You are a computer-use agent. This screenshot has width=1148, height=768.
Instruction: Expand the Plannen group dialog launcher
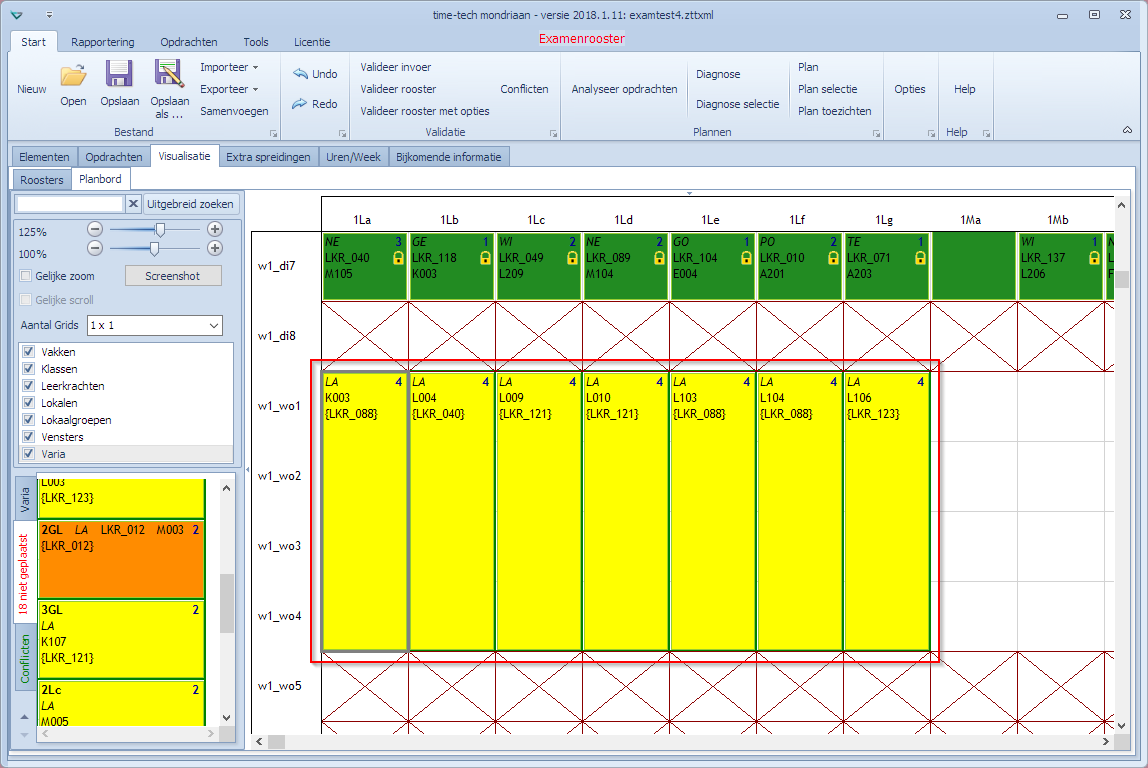point(876,134)
